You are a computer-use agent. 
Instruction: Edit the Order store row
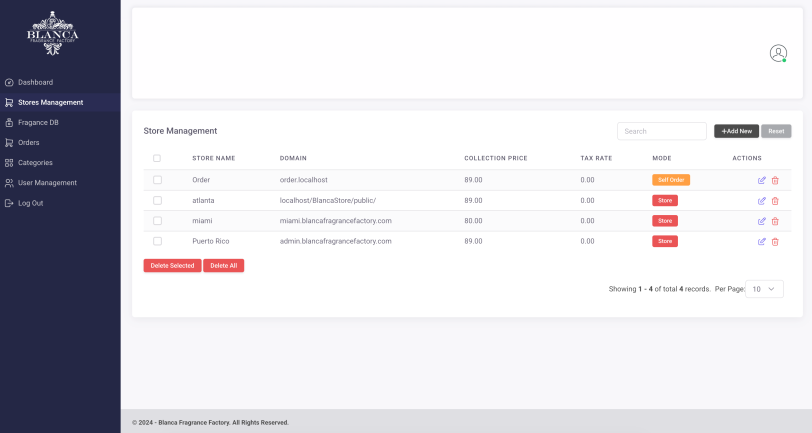762,180
